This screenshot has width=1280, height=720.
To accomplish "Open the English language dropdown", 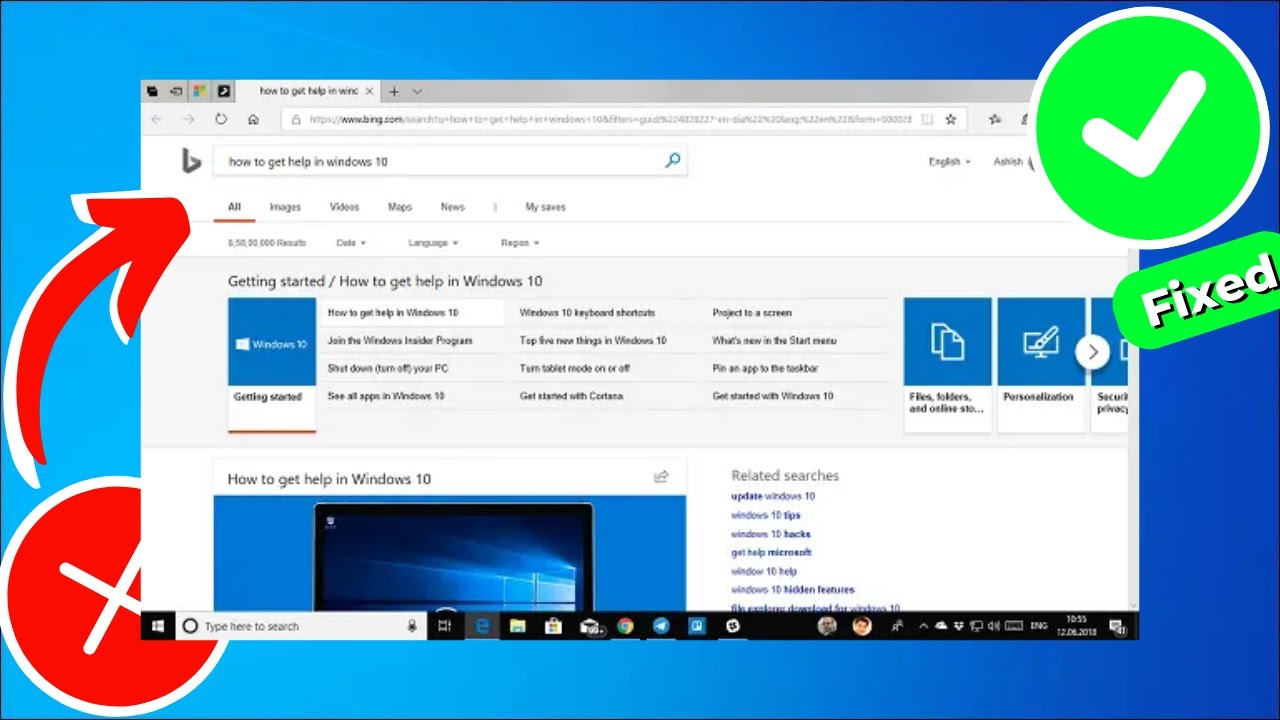I will pyautogui.click(x=949, y=161).
